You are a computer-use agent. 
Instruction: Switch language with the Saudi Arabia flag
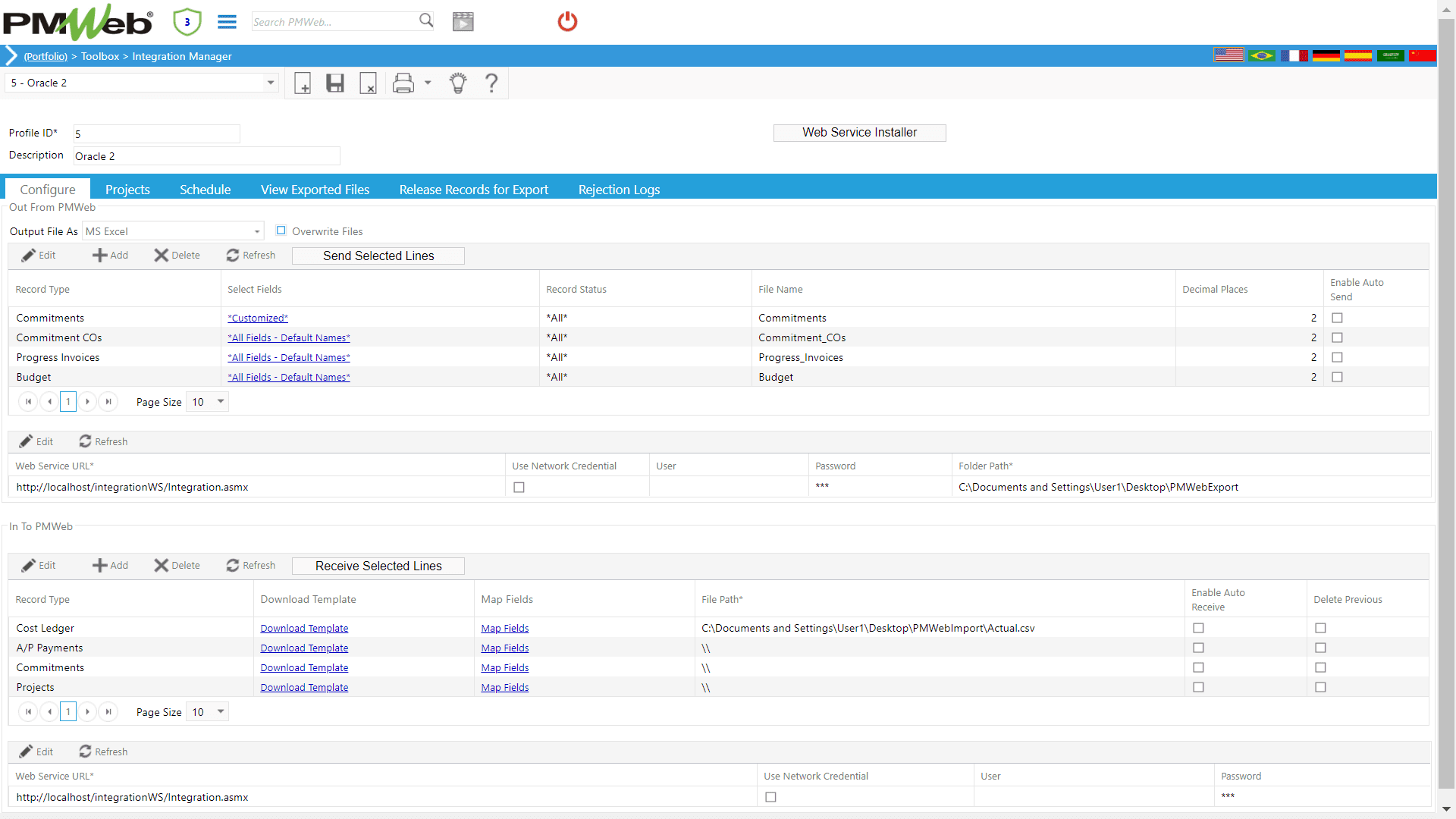click(1391, 55)
